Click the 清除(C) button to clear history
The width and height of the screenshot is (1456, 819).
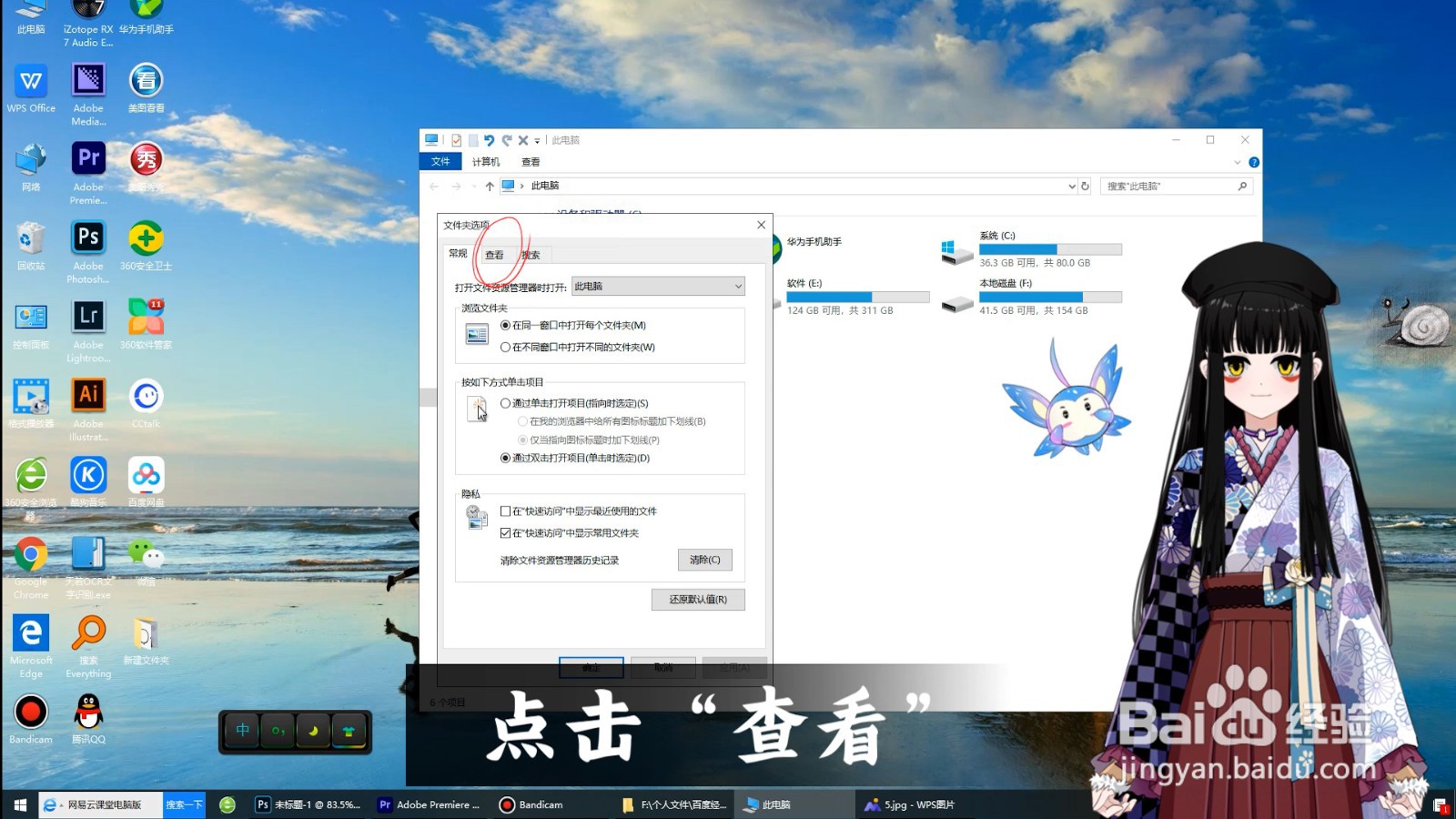[x=705, y=560]
